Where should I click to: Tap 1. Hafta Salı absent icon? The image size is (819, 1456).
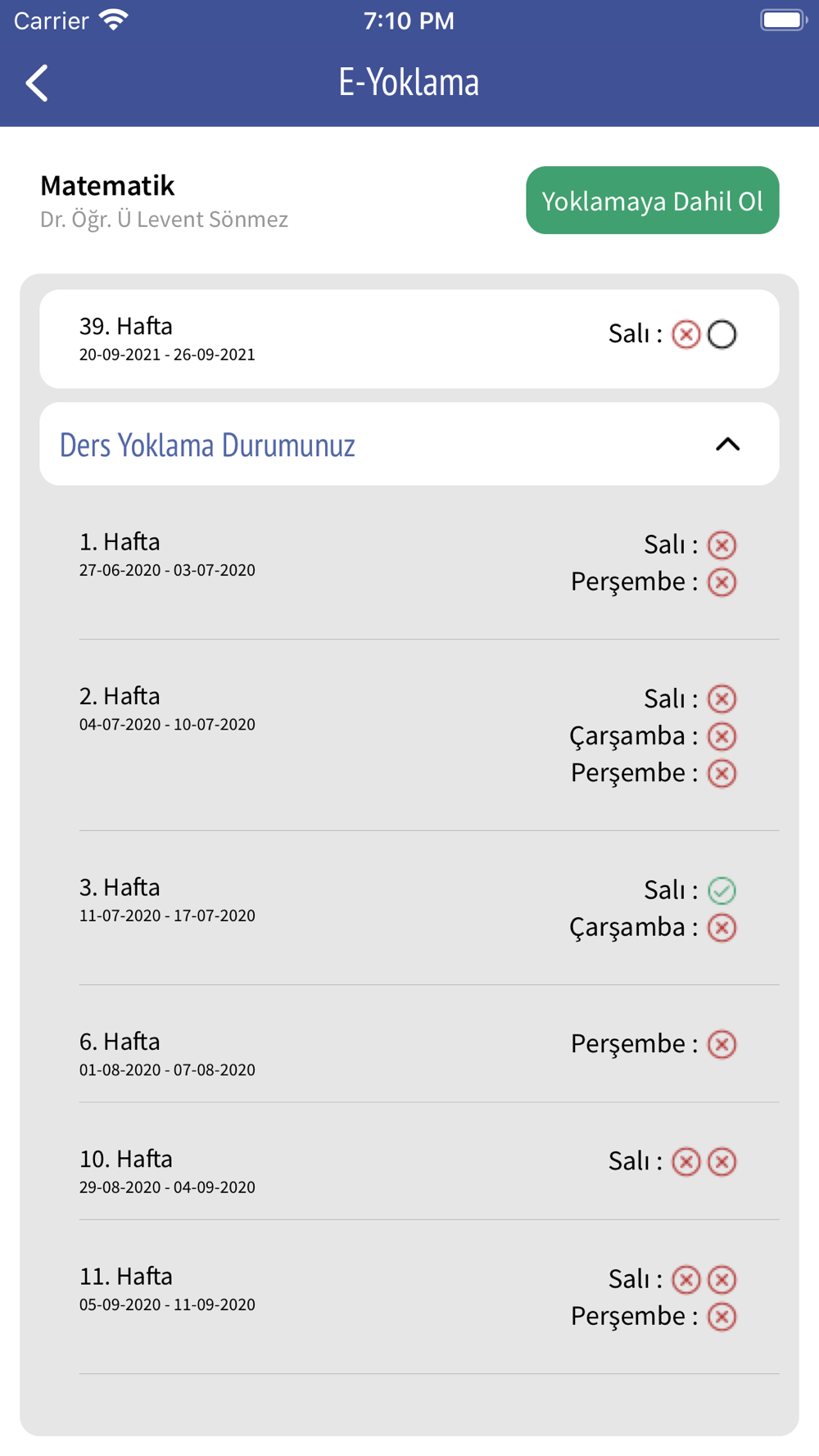click(722, 545)
